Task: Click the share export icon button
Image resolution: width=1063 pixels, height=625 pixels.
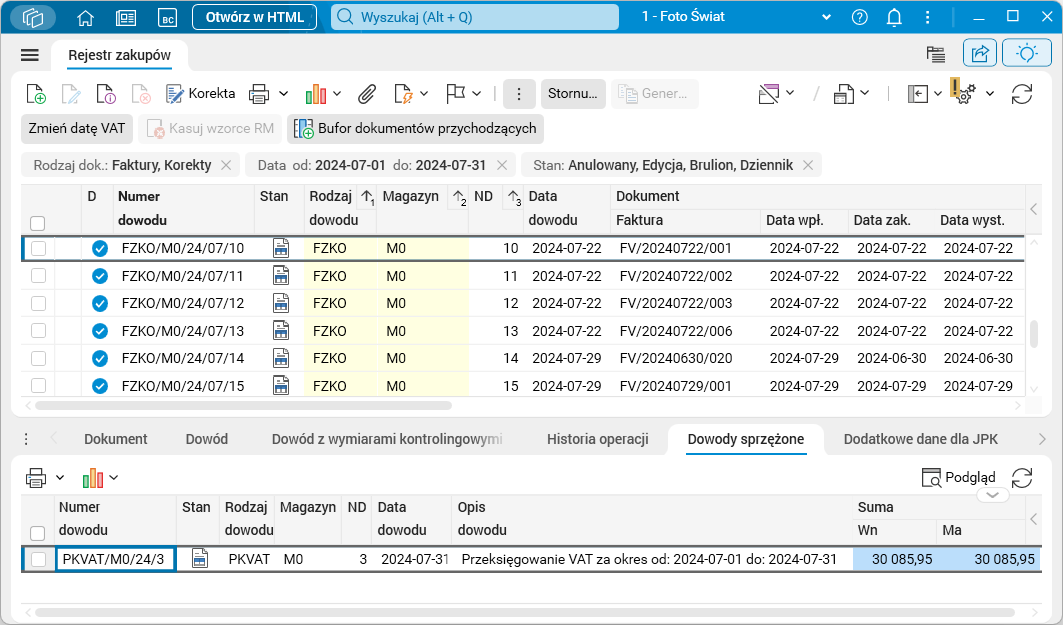Action: coord(980,54)
